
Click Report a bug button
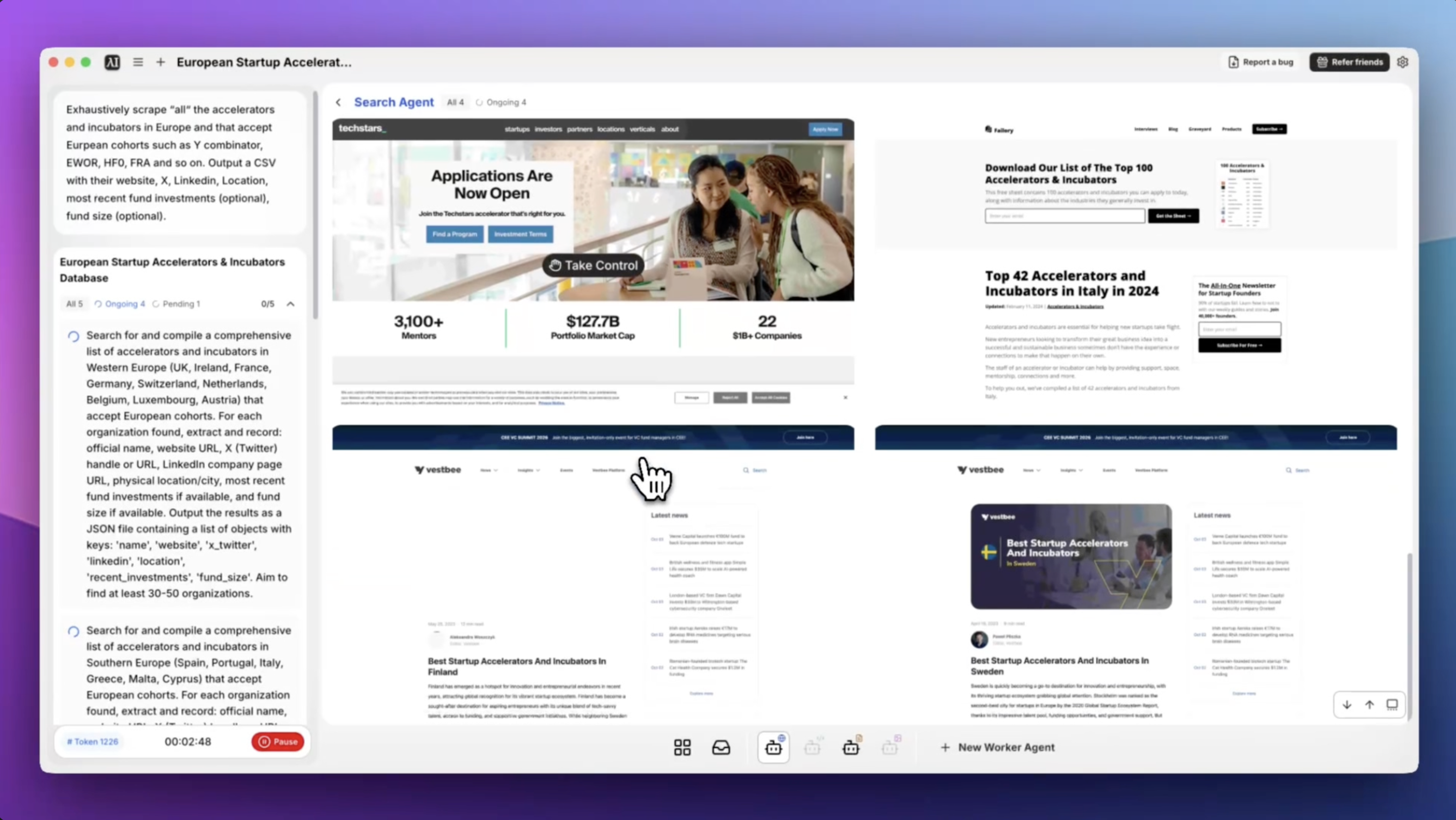[1261, 62]
